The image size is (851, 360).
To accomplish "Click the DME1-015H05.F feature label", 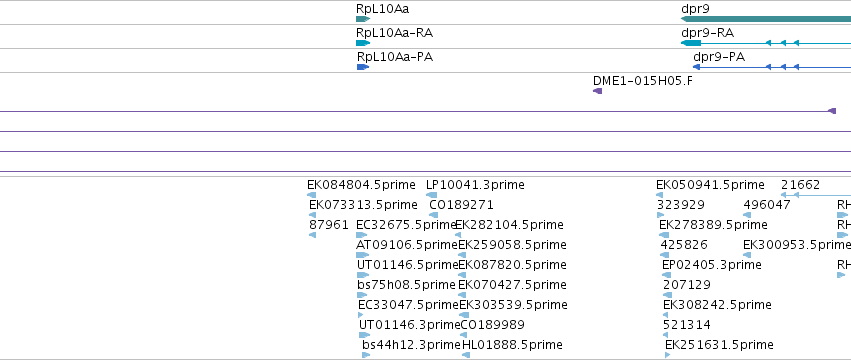I will tap(643, 81).
